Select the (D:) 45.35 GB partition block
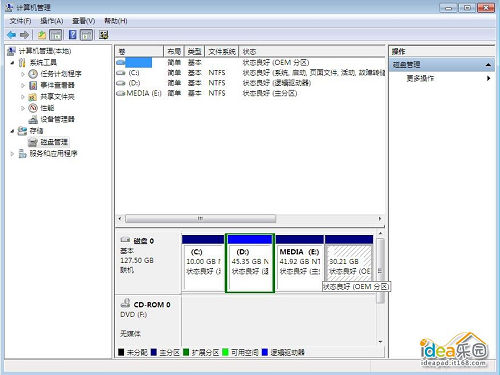The width and height of the screenshot is (500, 375). tap(250, 264)
